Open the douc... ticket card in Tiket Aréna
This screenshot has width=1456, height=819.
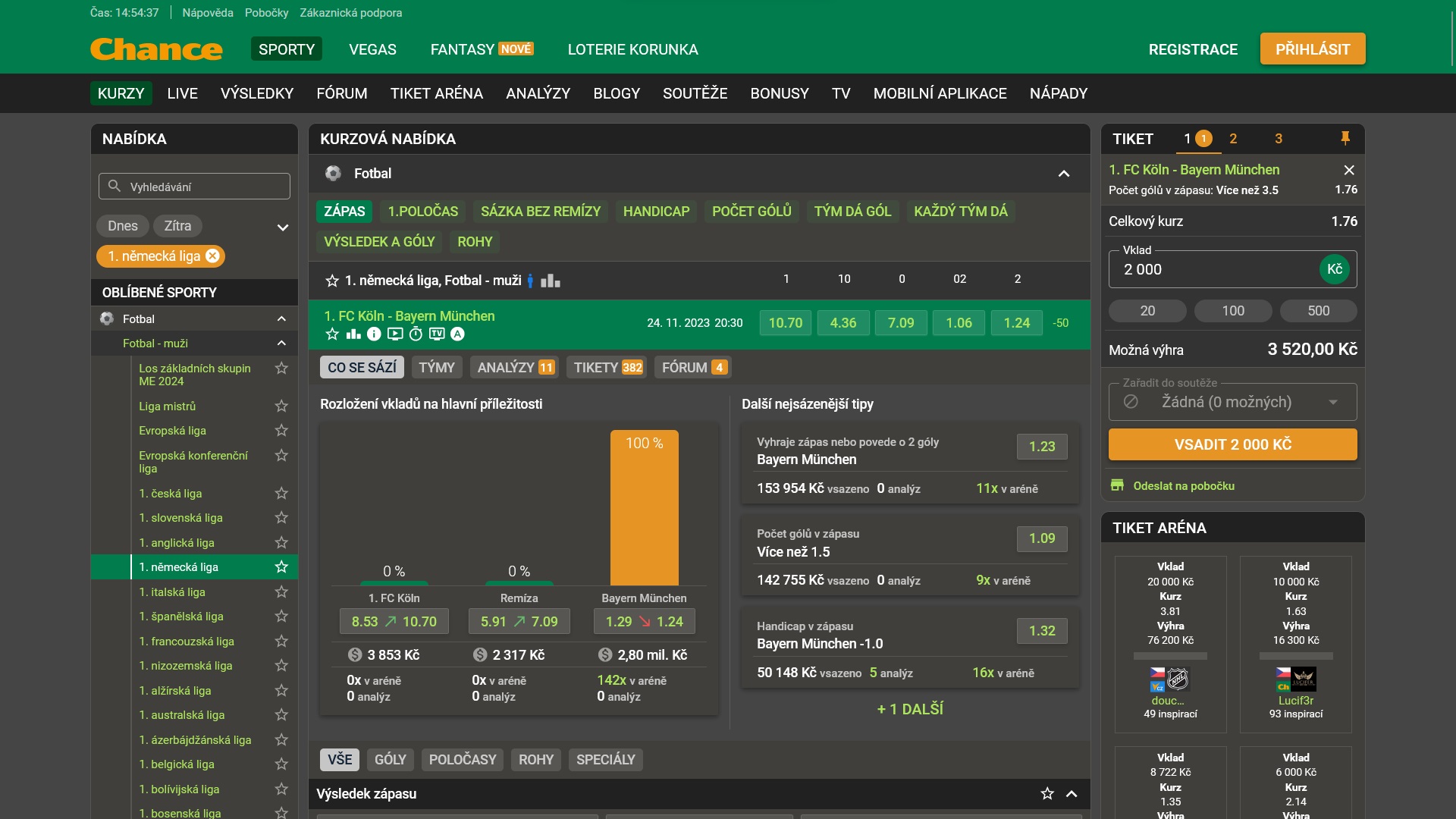1170,645
